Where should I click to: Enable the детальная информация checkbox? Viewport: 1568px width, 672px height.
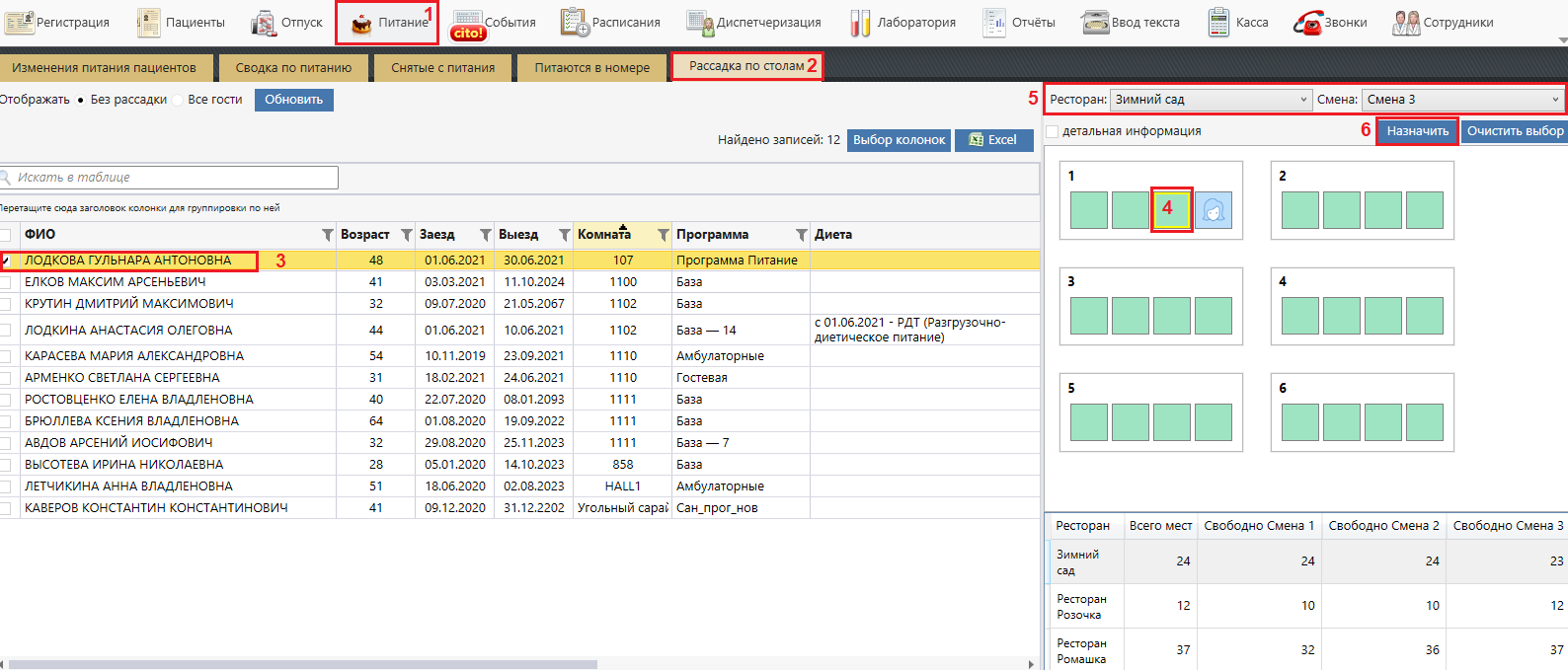(x=1053, y=131)
